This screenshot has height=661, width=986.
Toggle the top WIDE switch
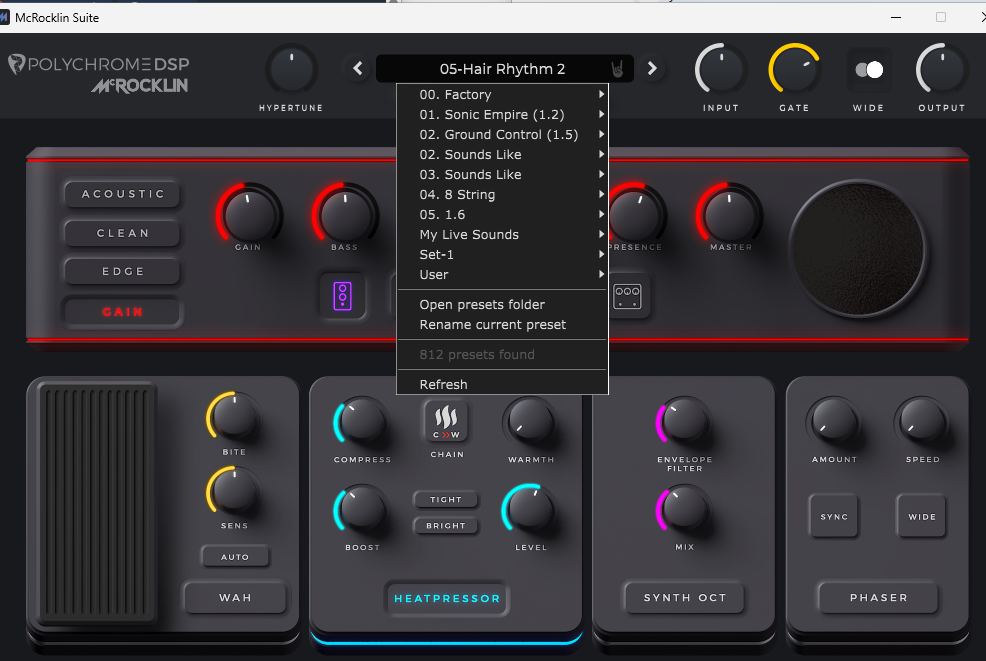[x=869, y=70]
